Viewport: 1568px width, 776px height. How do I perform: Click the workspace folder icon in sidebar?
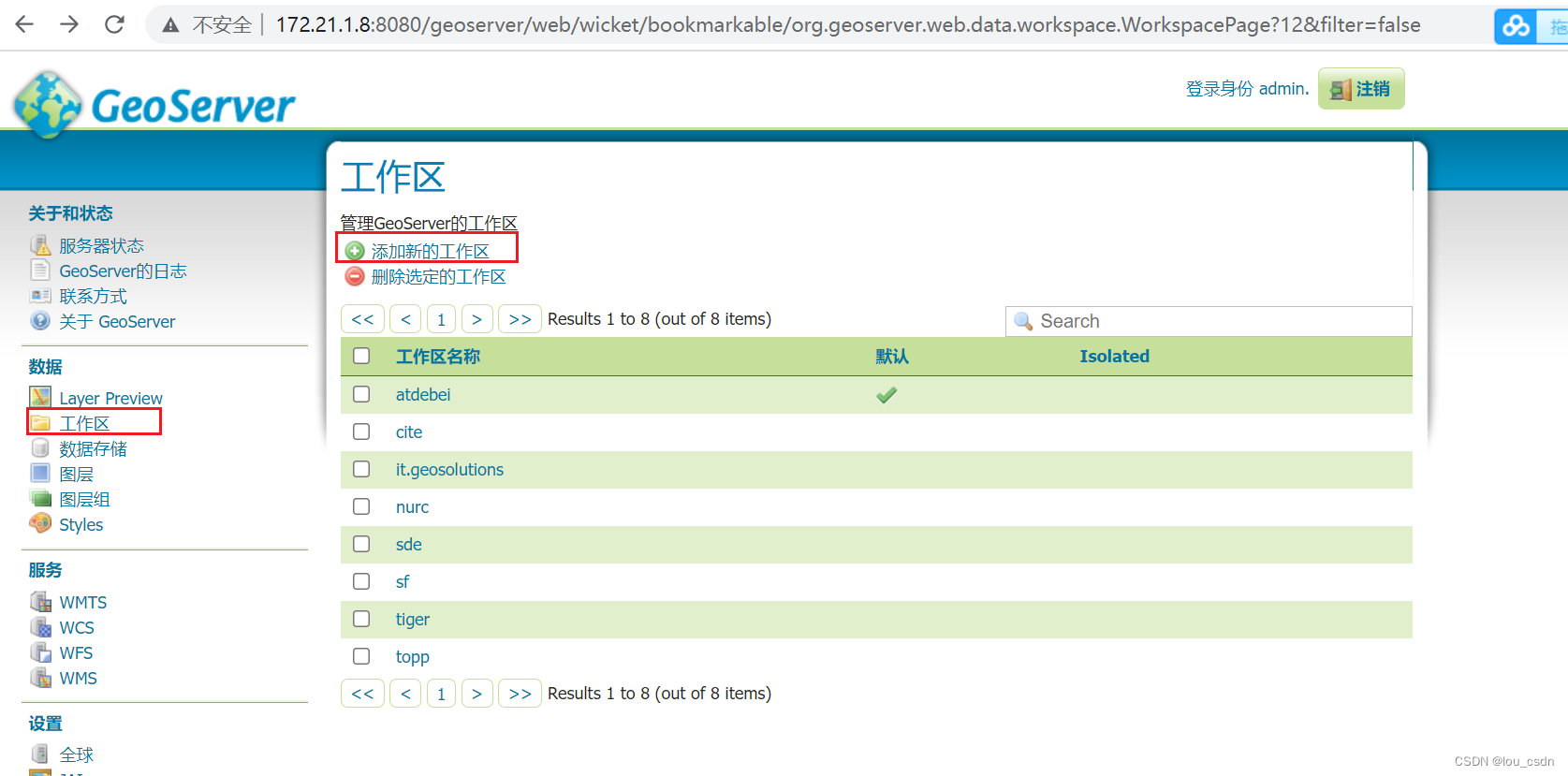40,423
